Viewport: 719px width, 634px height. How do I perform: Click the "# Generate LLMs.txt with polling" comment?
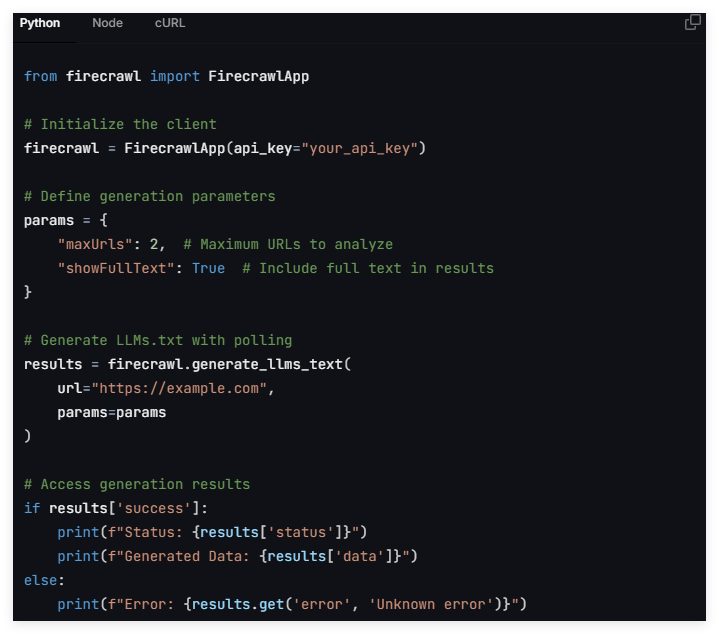(158, 340)
